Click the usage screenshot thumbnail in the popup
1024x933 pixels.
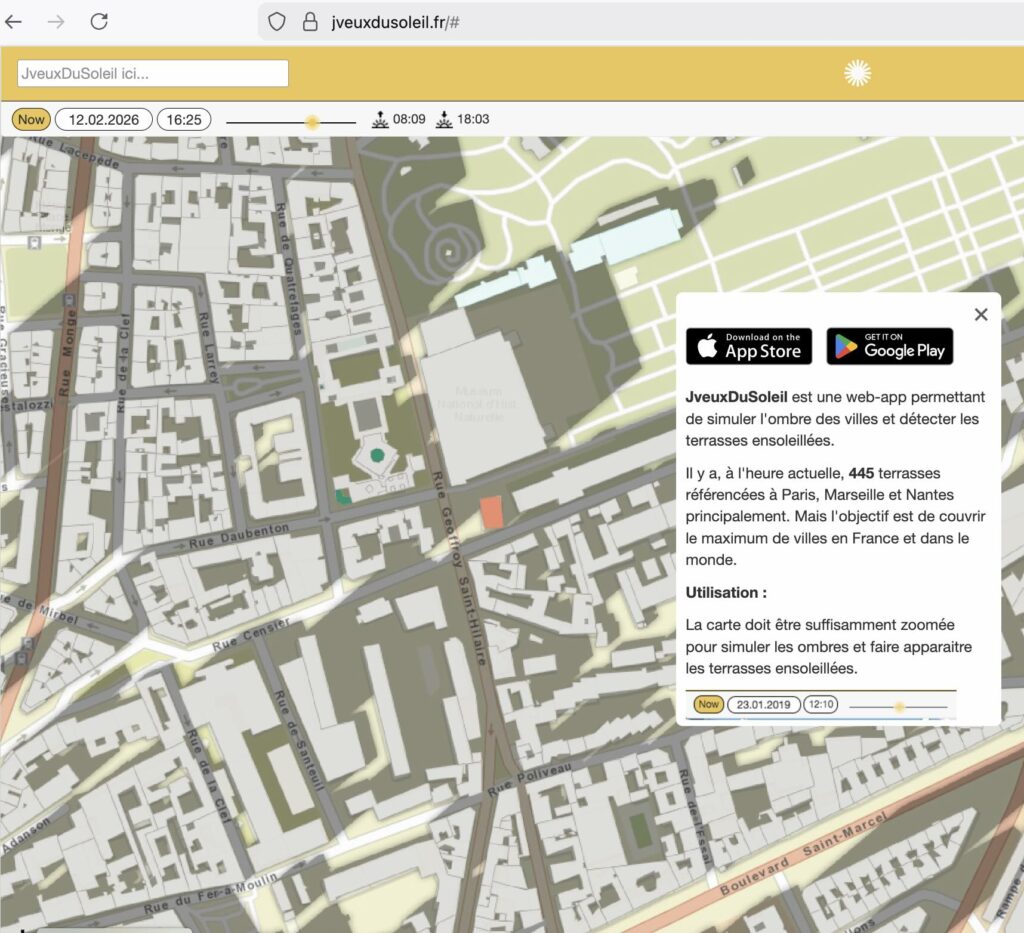[x=820, y=705]
